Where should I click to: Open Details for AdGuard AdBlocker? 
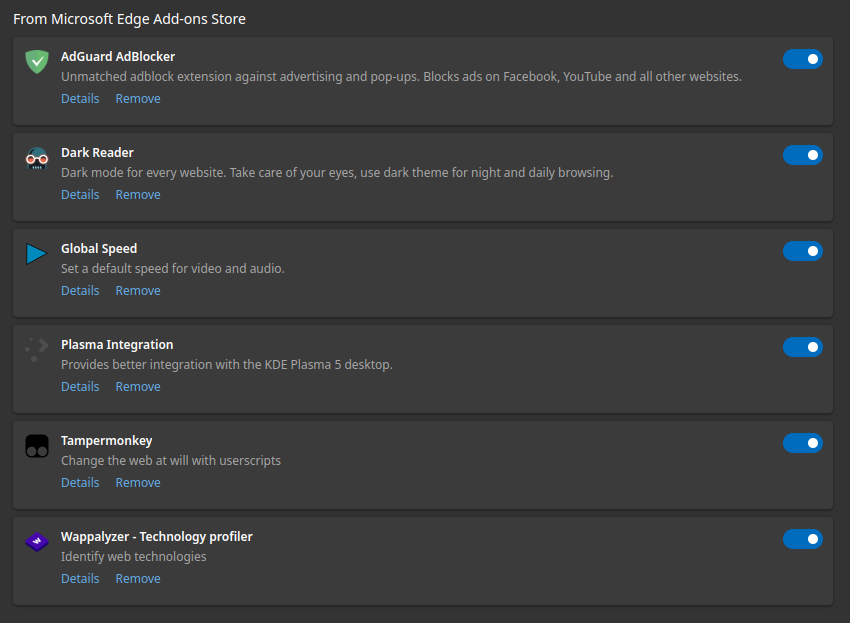pos(80,99)
